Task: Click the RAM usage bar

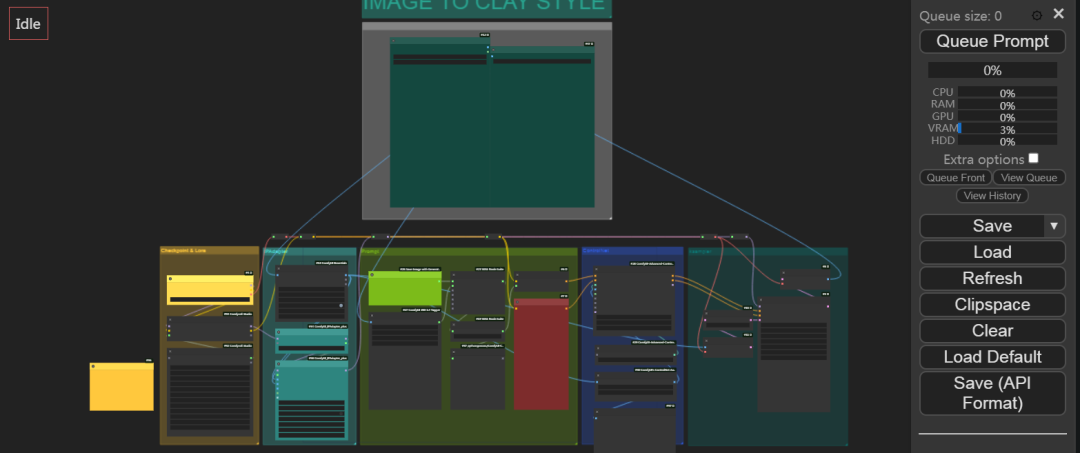Action: (x=1007, y=105)
